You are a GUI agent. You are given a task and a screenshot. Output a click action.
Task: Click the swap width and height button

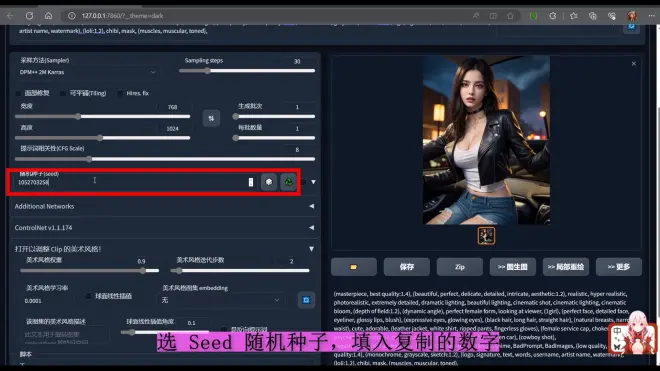(211, 118)
